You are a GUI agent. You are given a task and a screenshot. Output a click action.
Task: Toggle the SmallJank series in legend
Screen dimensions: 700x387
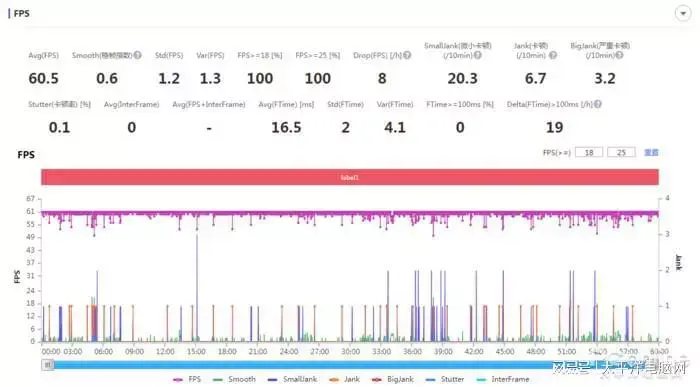[x=292, y=379]
